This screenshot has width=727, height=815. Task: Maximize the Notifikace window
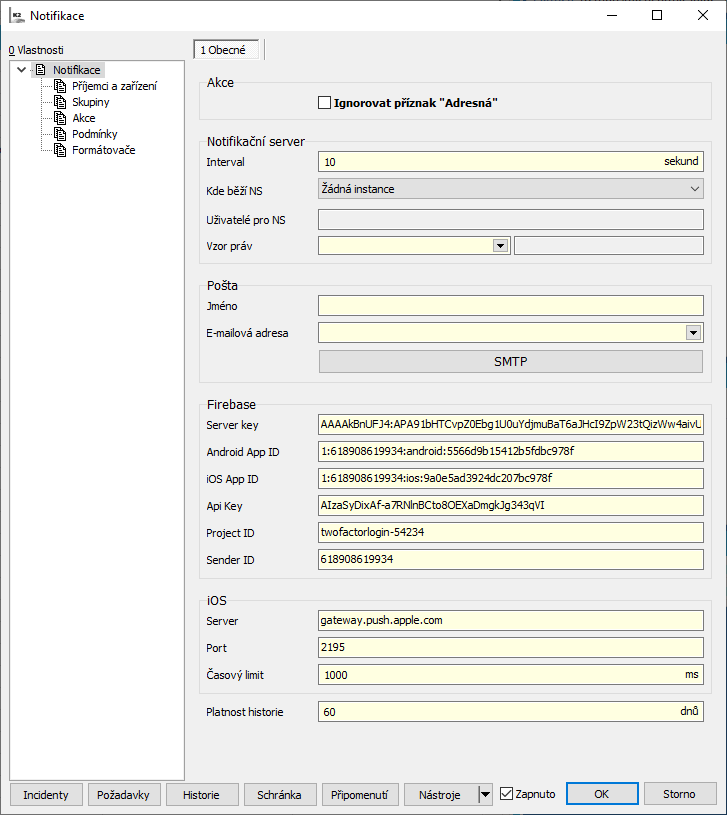657,15
